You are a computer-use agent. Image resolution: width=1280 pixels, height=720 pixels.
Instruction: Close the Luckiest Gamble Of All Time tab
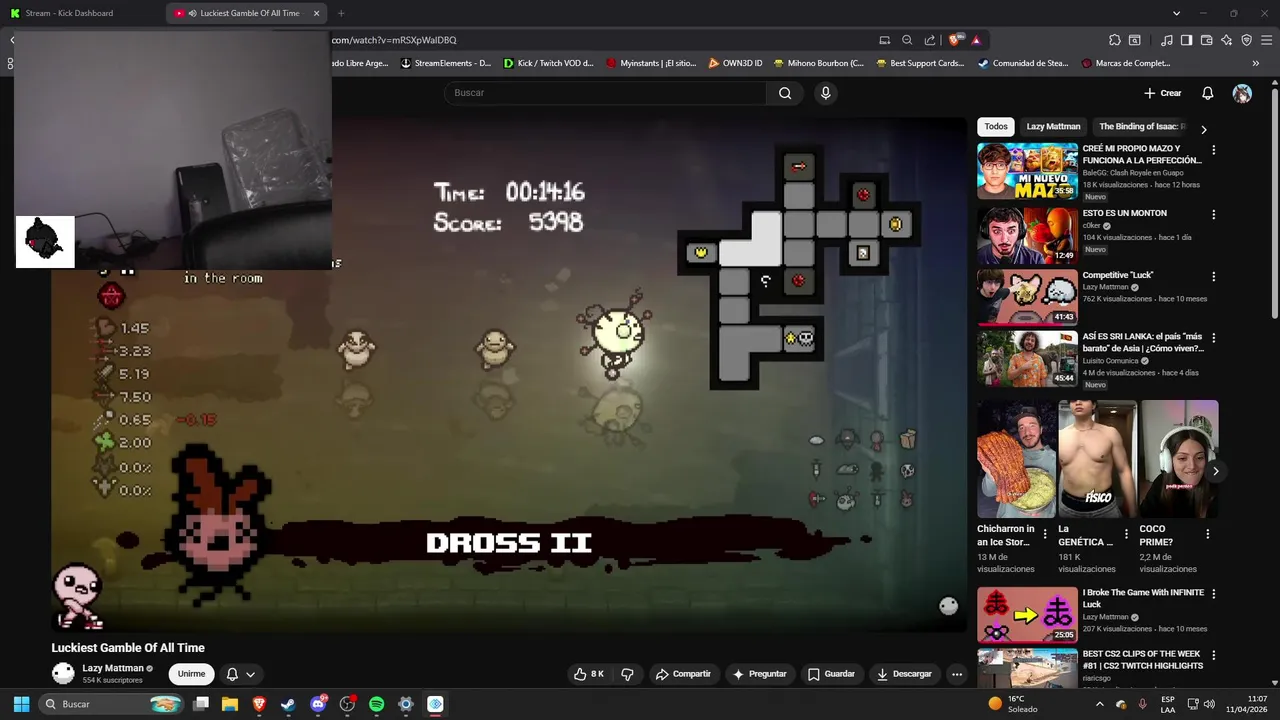[x=317, y=13]
